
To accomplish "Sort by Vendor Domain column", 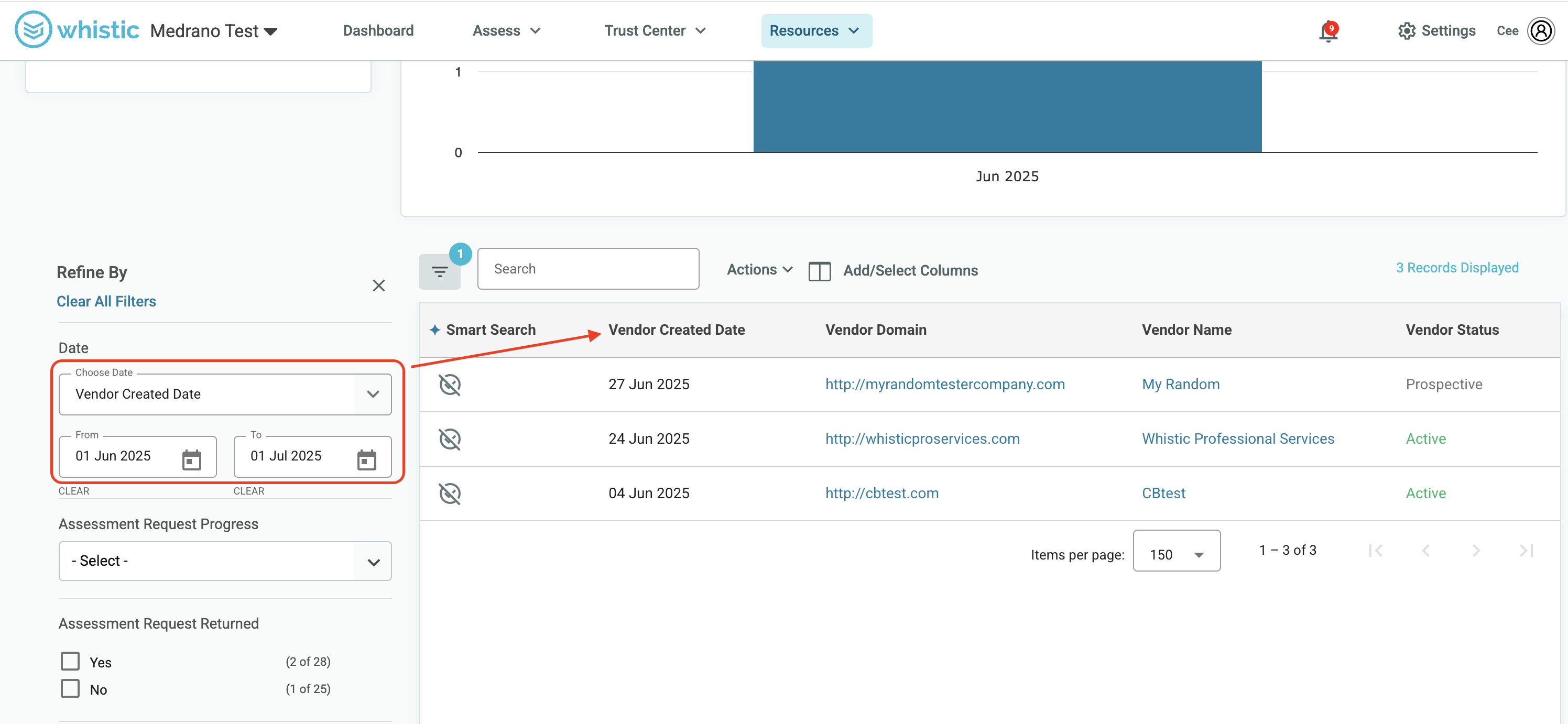I will [x=875, y=330].
